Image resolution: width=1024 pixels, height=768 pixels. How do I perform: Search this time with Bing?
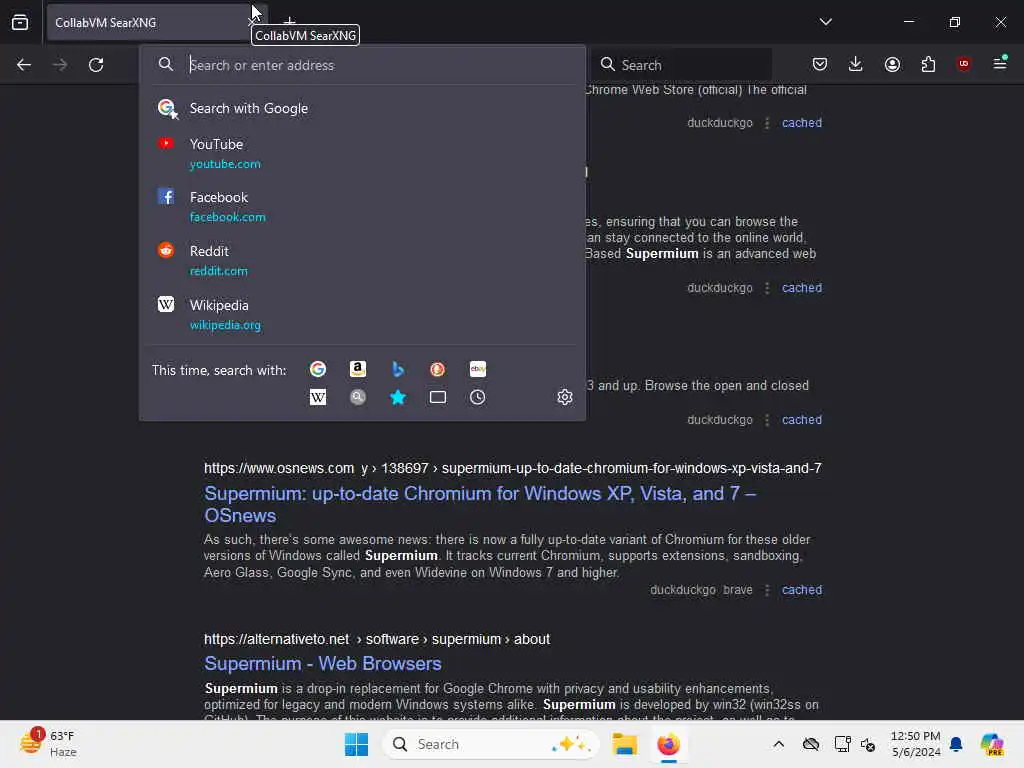tap(398, 369)
